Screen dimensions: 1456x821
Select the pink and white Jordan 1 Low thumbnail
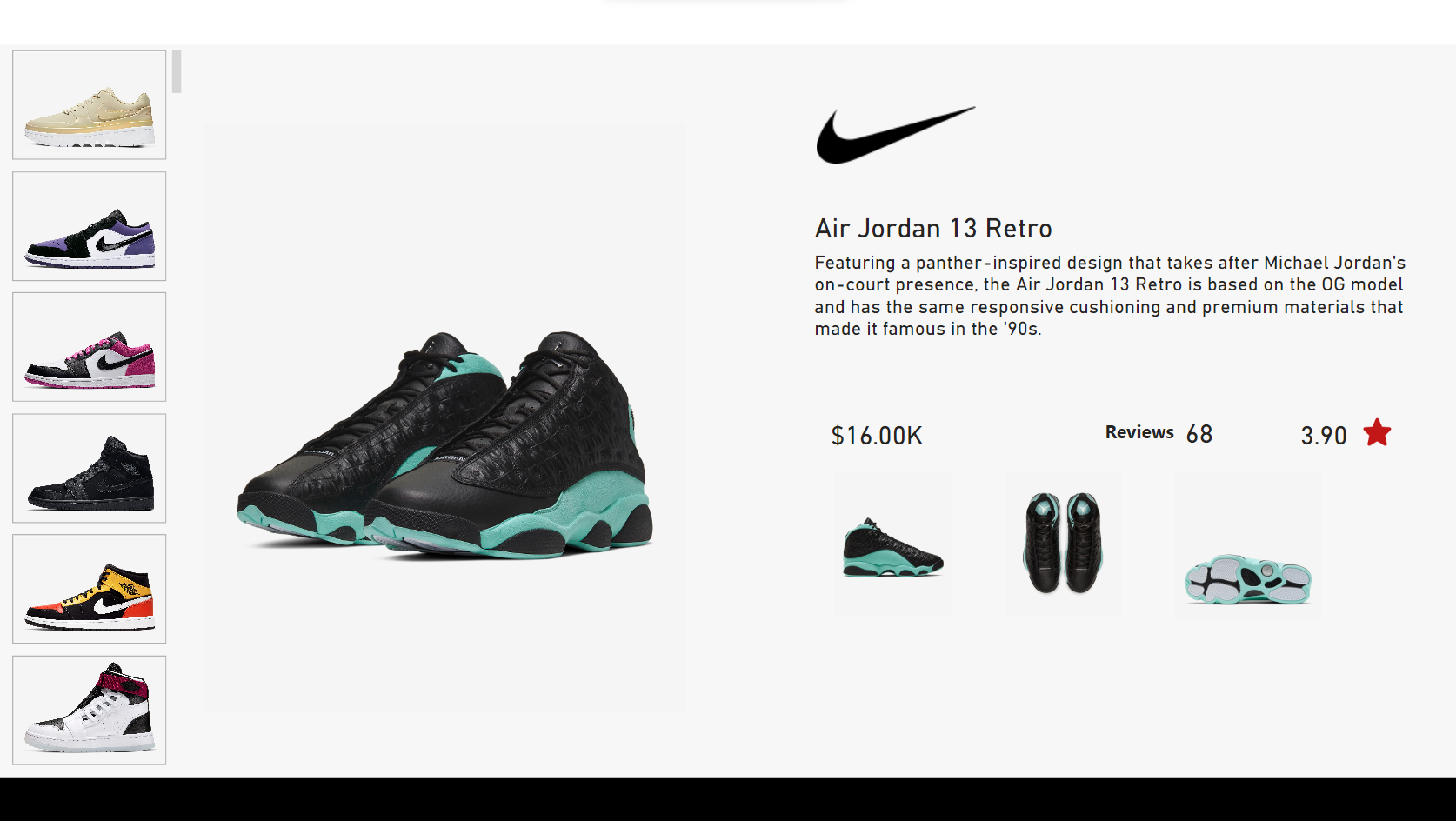(x=90, y=347)
